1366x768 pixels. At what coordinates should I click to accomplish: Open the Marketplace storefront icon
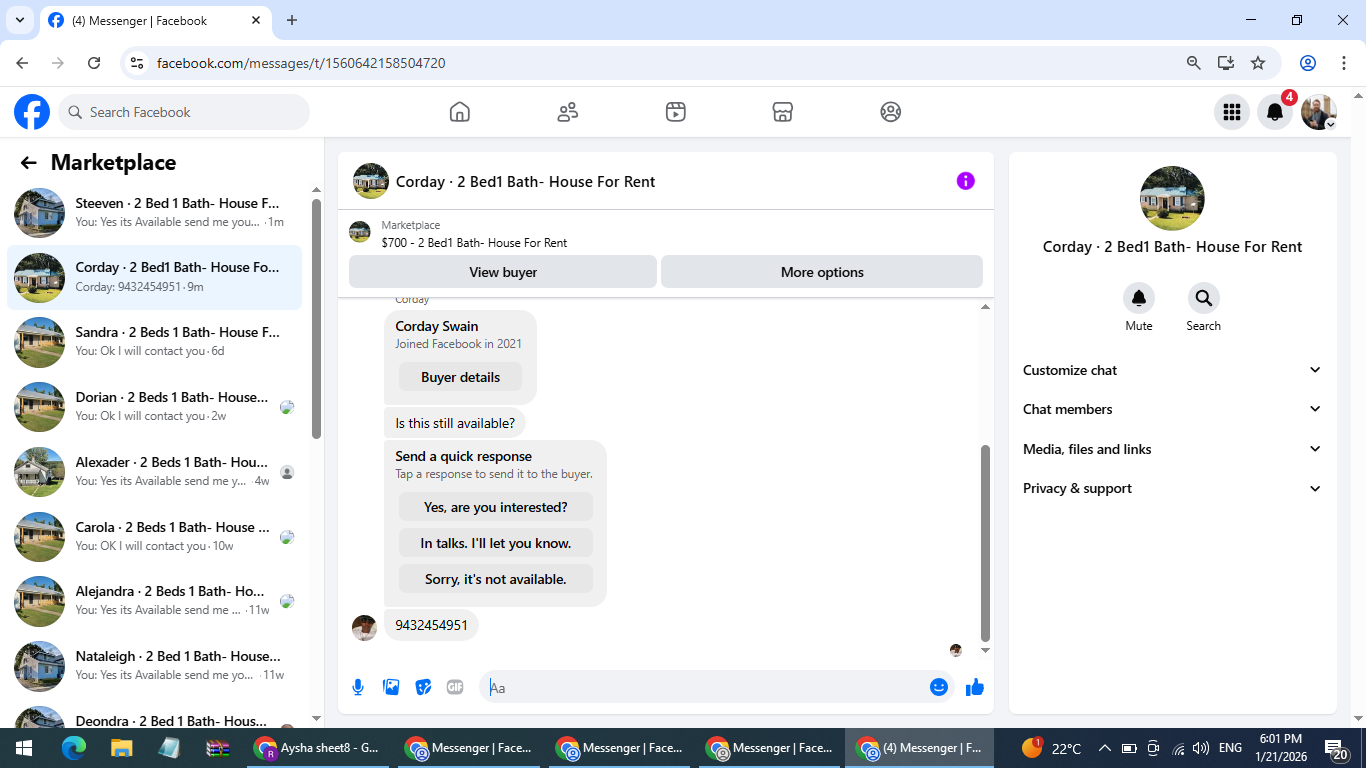click(783, 112)
